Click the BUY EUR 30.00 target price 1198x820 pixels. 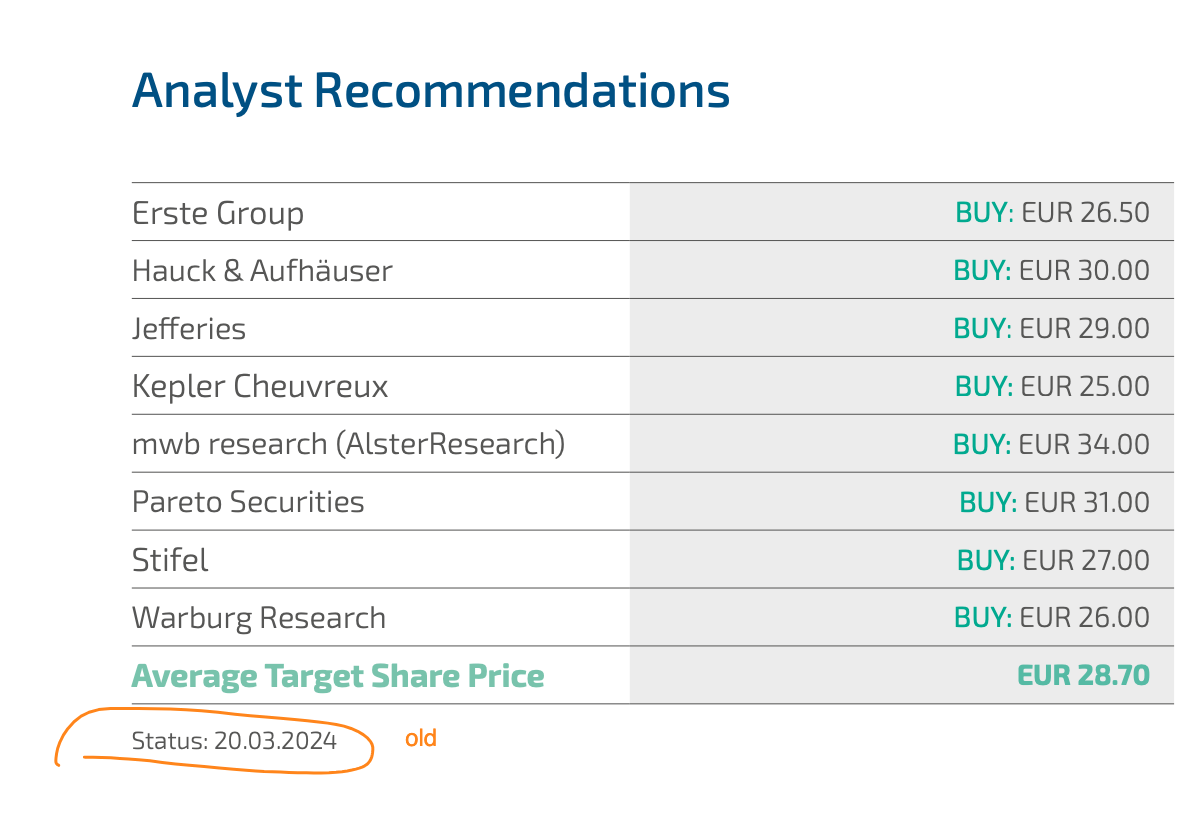(1051, 271)
